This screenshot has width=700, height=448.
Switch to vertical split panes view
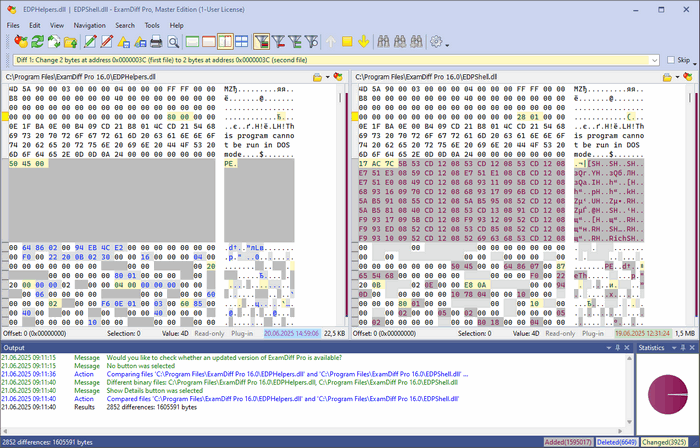tap(226, 42)
